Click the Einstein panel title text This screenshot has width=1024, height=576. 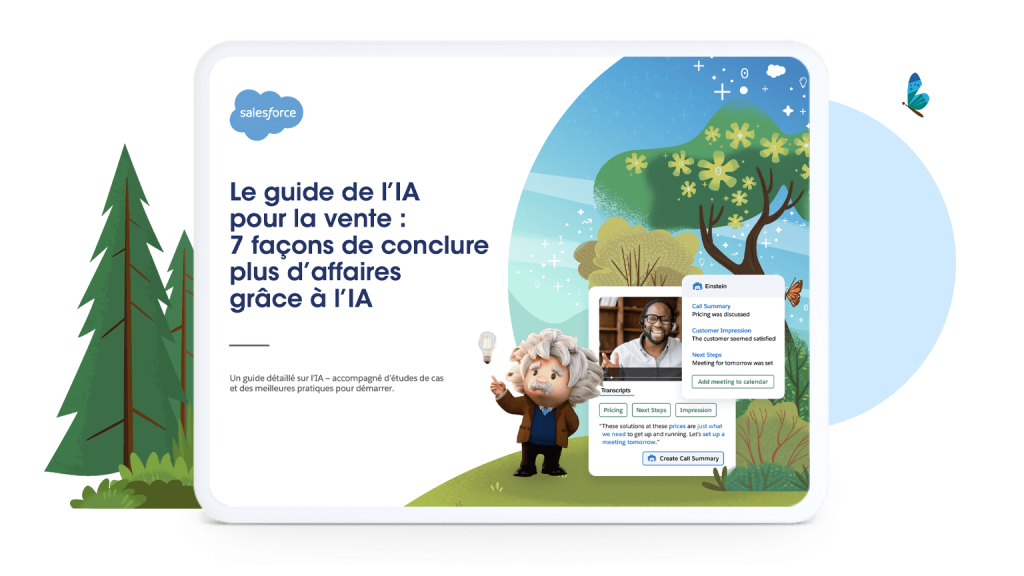click(x=716, y=286)
